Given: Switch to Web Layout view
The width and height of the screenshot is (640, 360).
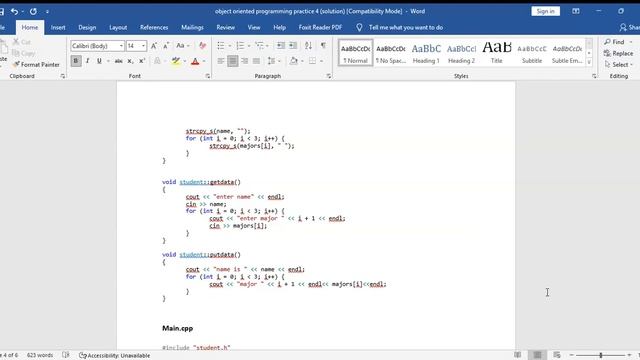Looking at the screenshot, I should 557,355.
